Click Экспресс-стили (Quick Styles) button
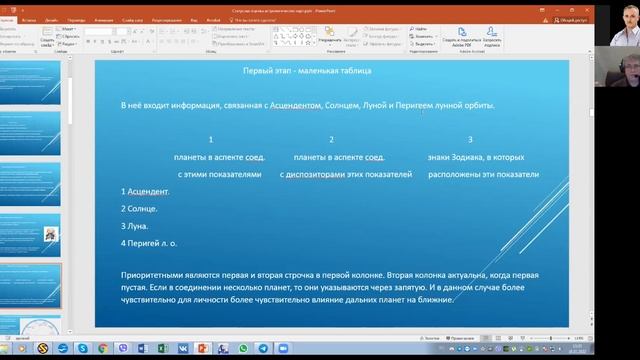 [351, 37]
